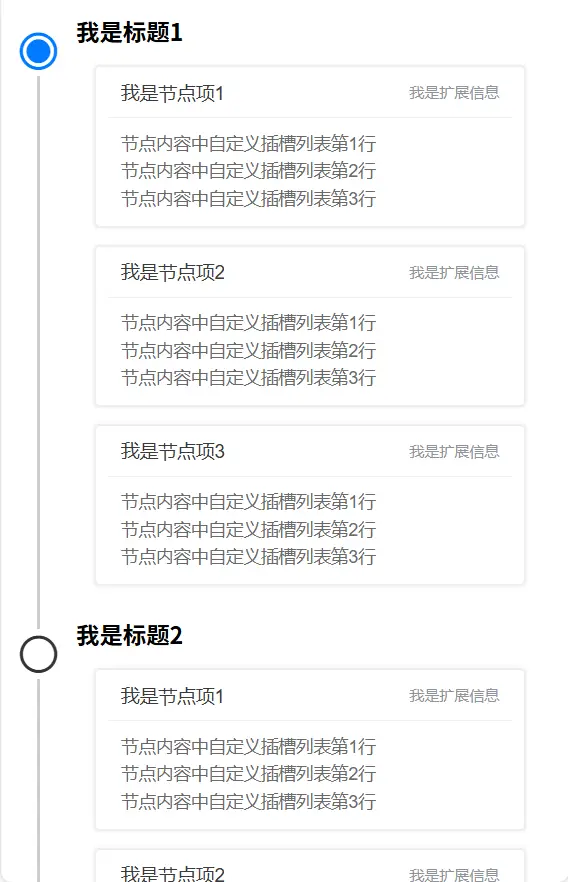
Task: Select the heading 我是标题2
Action: tap(129, 636)
